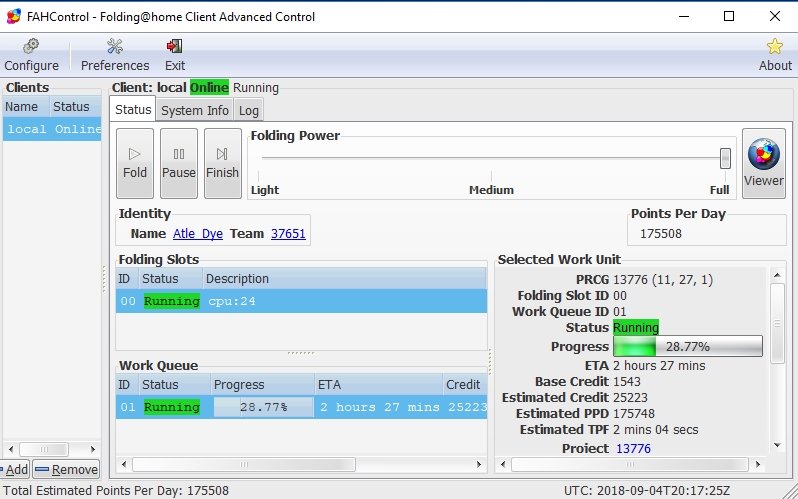The width and height of the screenshot is (798, 499).
Task: Click Selected Work Unit scroll down arrow
Action: [777, 446]
